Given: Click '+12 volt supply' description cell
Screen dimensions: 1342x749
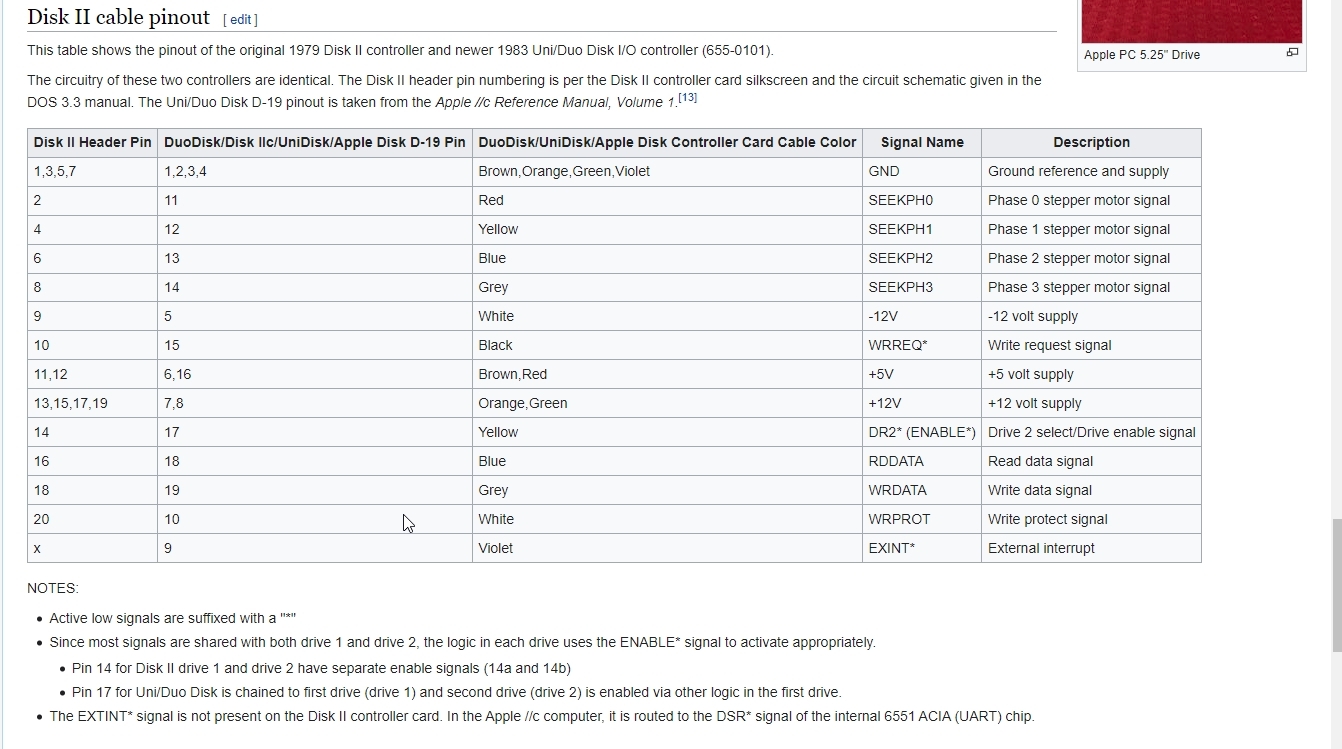Looking at the screenshot, I should pos(1091,403).
